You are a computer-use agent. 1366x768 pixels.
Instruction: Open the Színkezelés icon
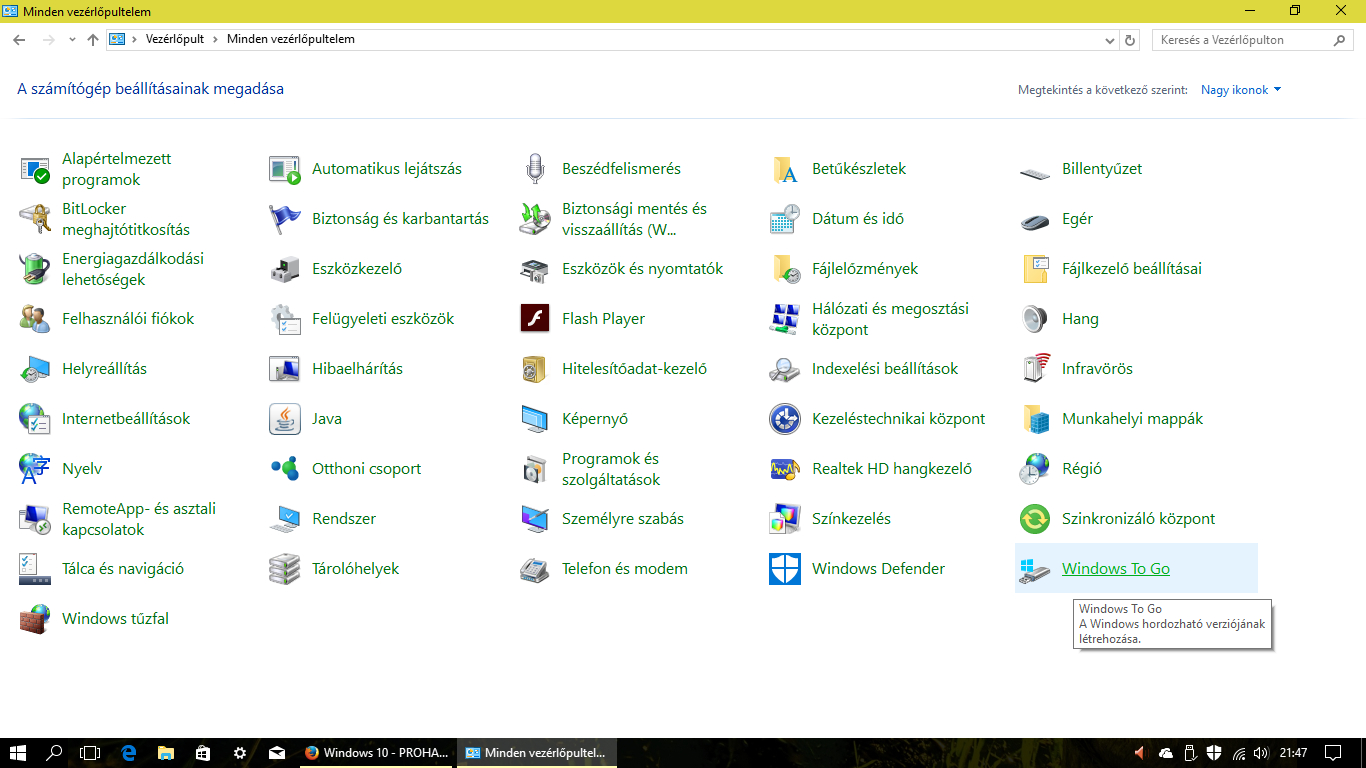pyautogui.click(x=785, y=519)
